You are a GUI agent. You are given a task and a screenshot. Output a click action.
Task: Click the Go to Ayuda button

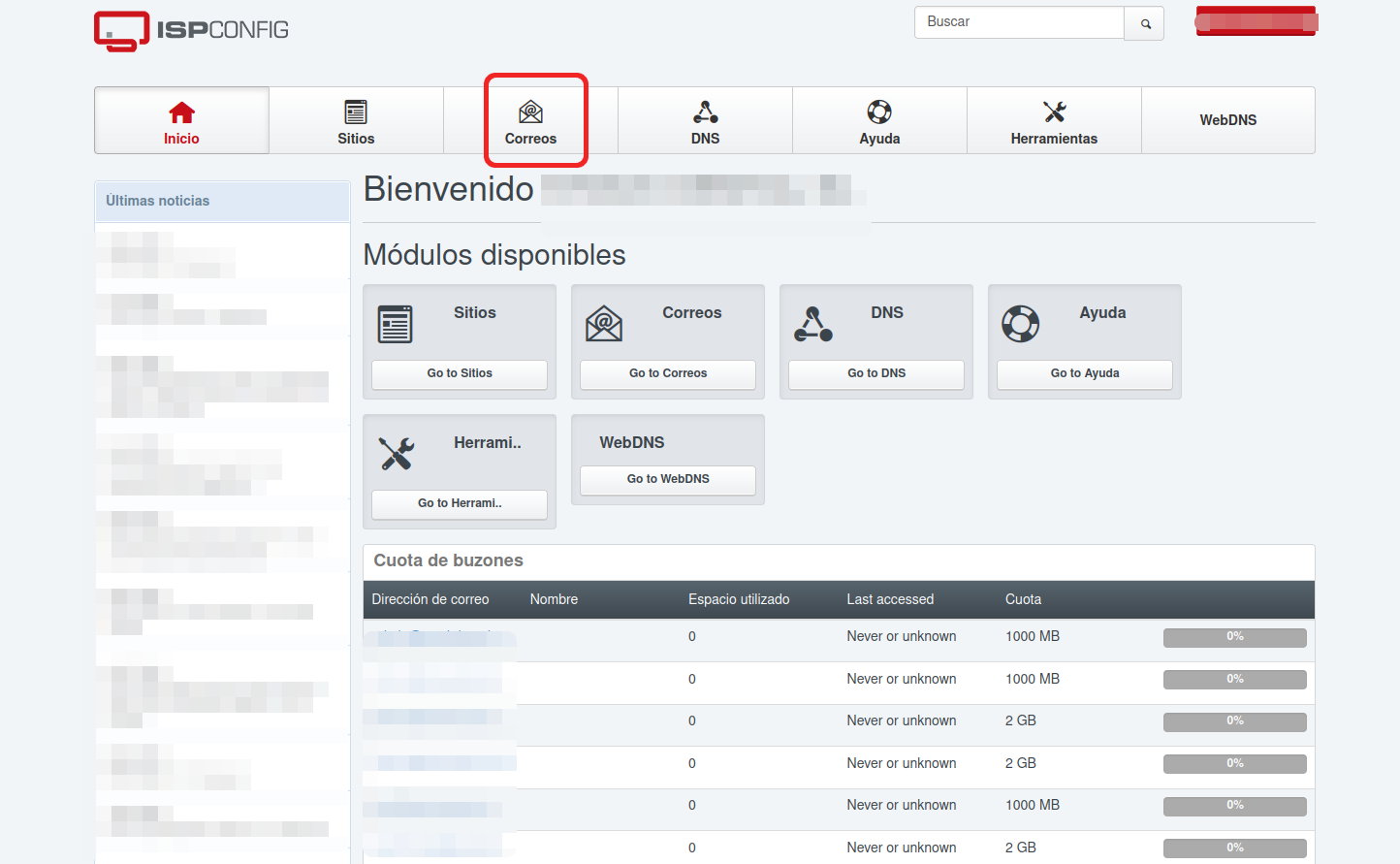point(1085,373)
